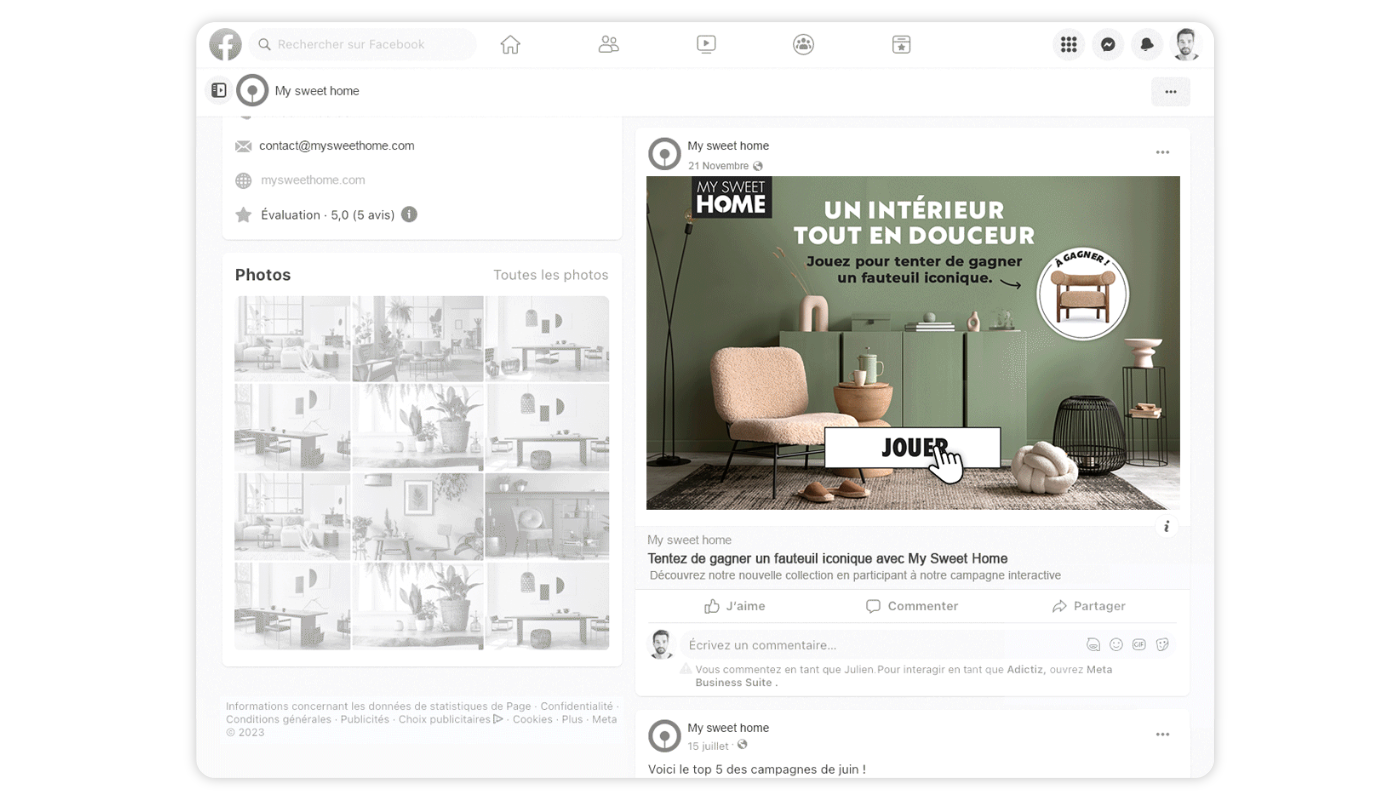Like the post with J'aime
The image size is (1400, 800).
point(734,606)
